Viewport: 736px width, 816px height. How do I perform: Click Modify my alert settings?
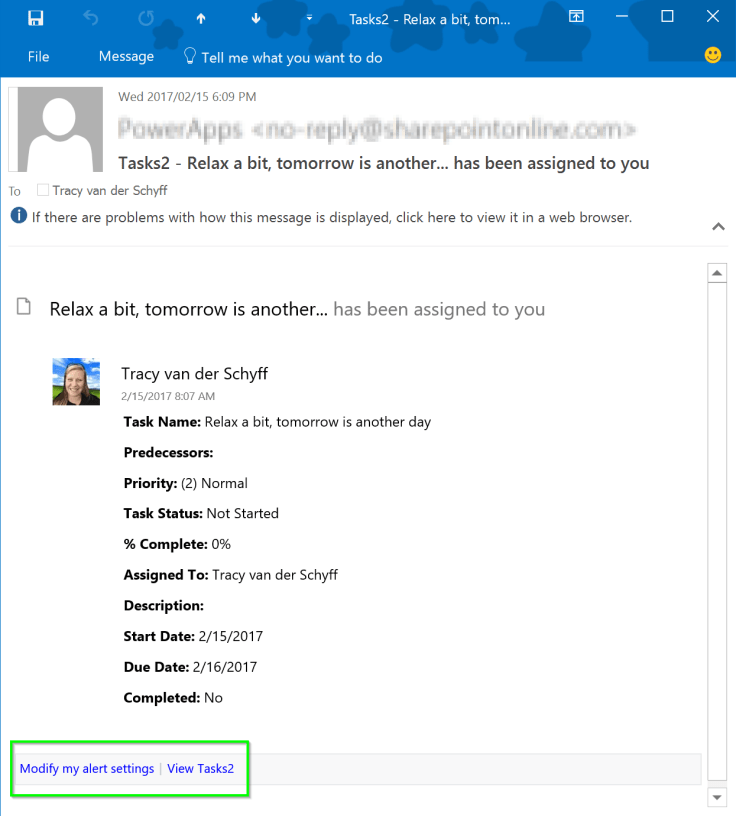pos(86,768)
